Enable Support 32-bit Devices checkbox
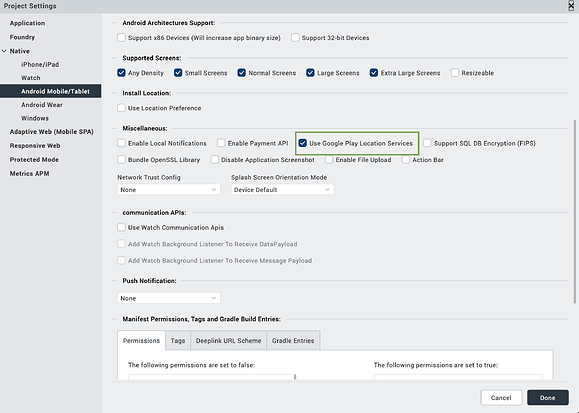Viewport: 579px width, 413px height. tap(295, 38)
